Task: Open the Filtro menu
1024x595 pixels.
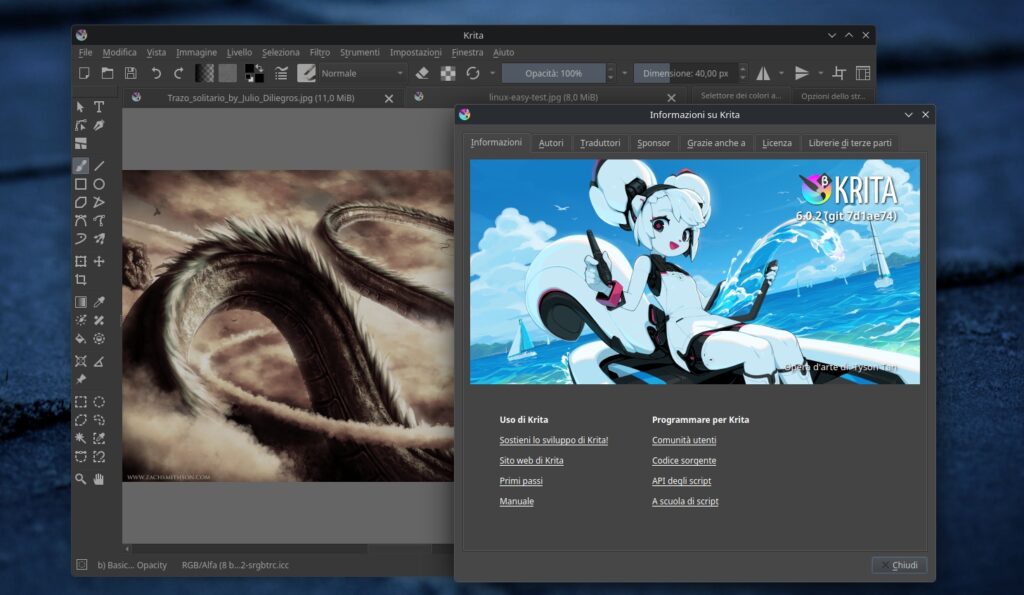Action: click(319, 52)
